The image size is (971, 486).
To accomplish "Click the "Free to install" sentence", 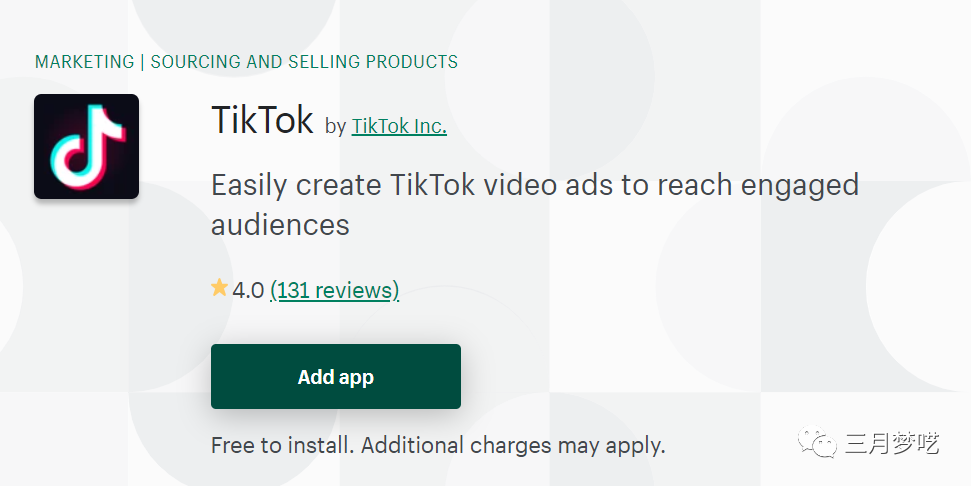I will 283,445.
